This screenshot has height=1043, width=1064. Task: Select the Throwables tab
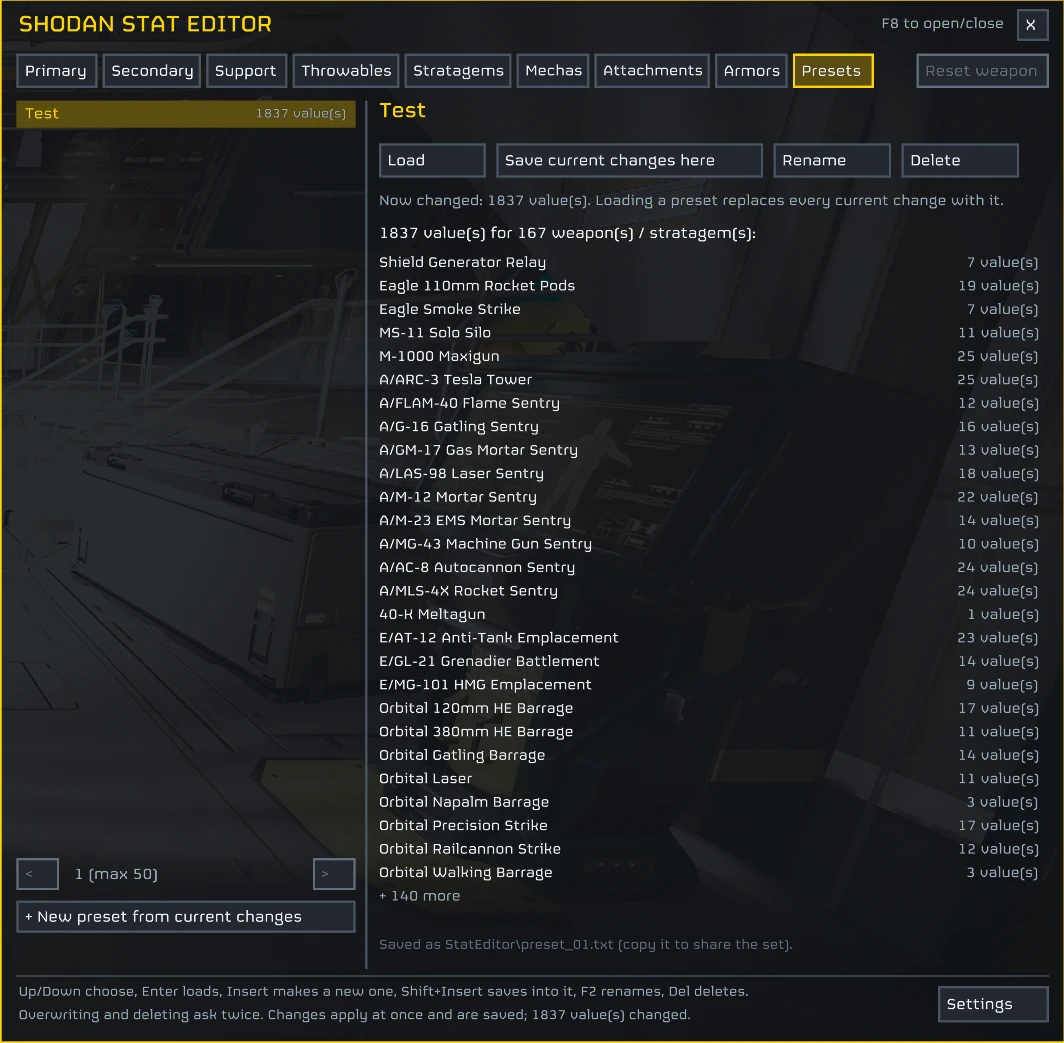pos(346,71)
